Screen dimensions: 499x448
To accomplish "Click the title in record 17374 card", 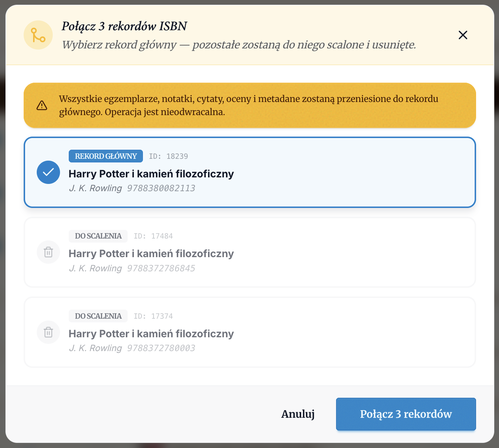I will pyautogui.click(x=151, y=334).
